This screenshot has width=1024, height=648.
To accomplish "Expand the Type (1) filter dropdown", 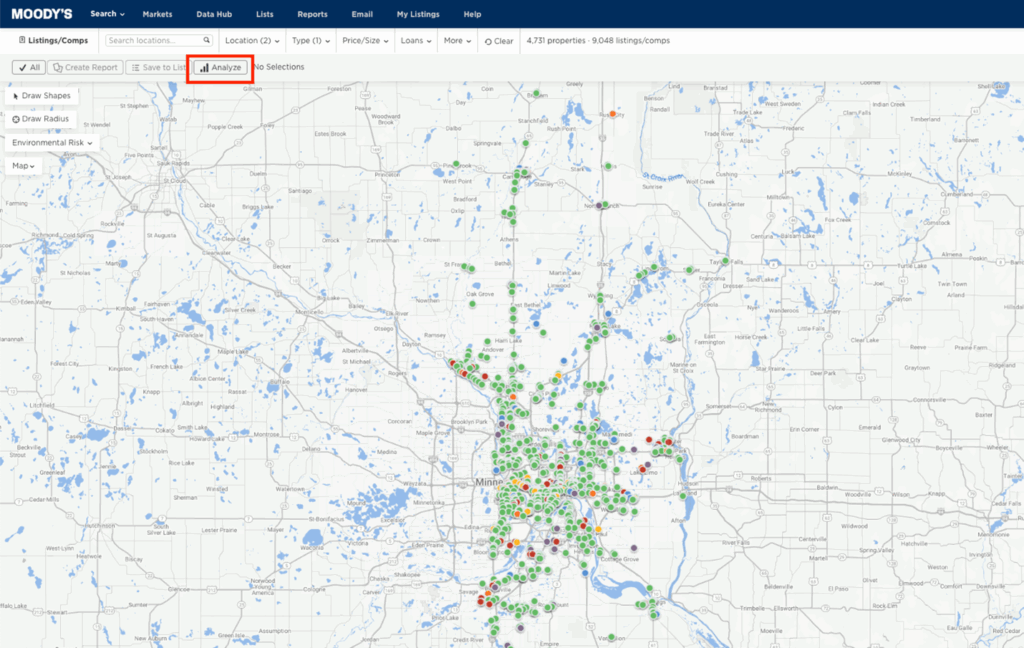I will (311, 41).
